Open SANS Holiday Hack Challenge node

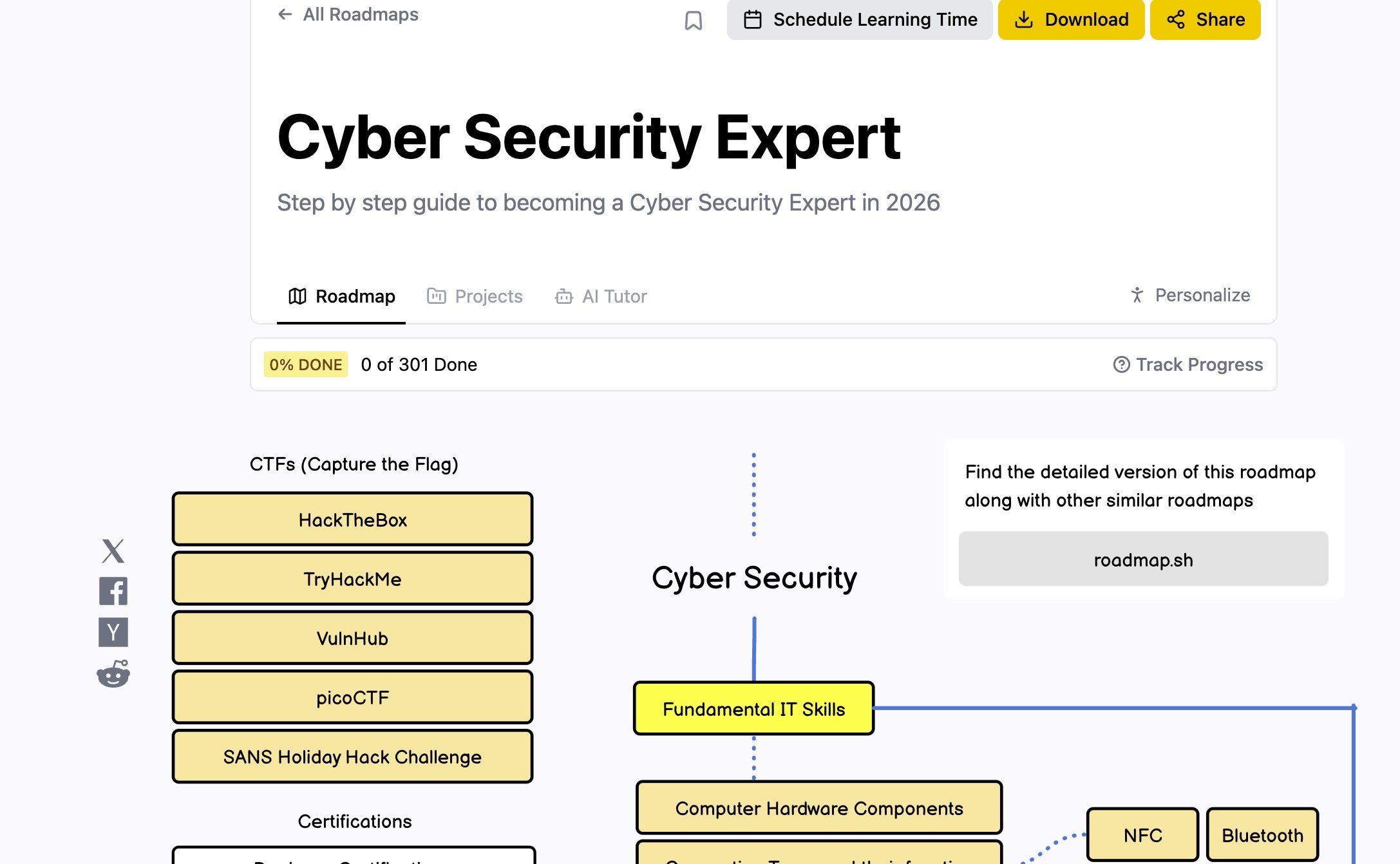352,756
